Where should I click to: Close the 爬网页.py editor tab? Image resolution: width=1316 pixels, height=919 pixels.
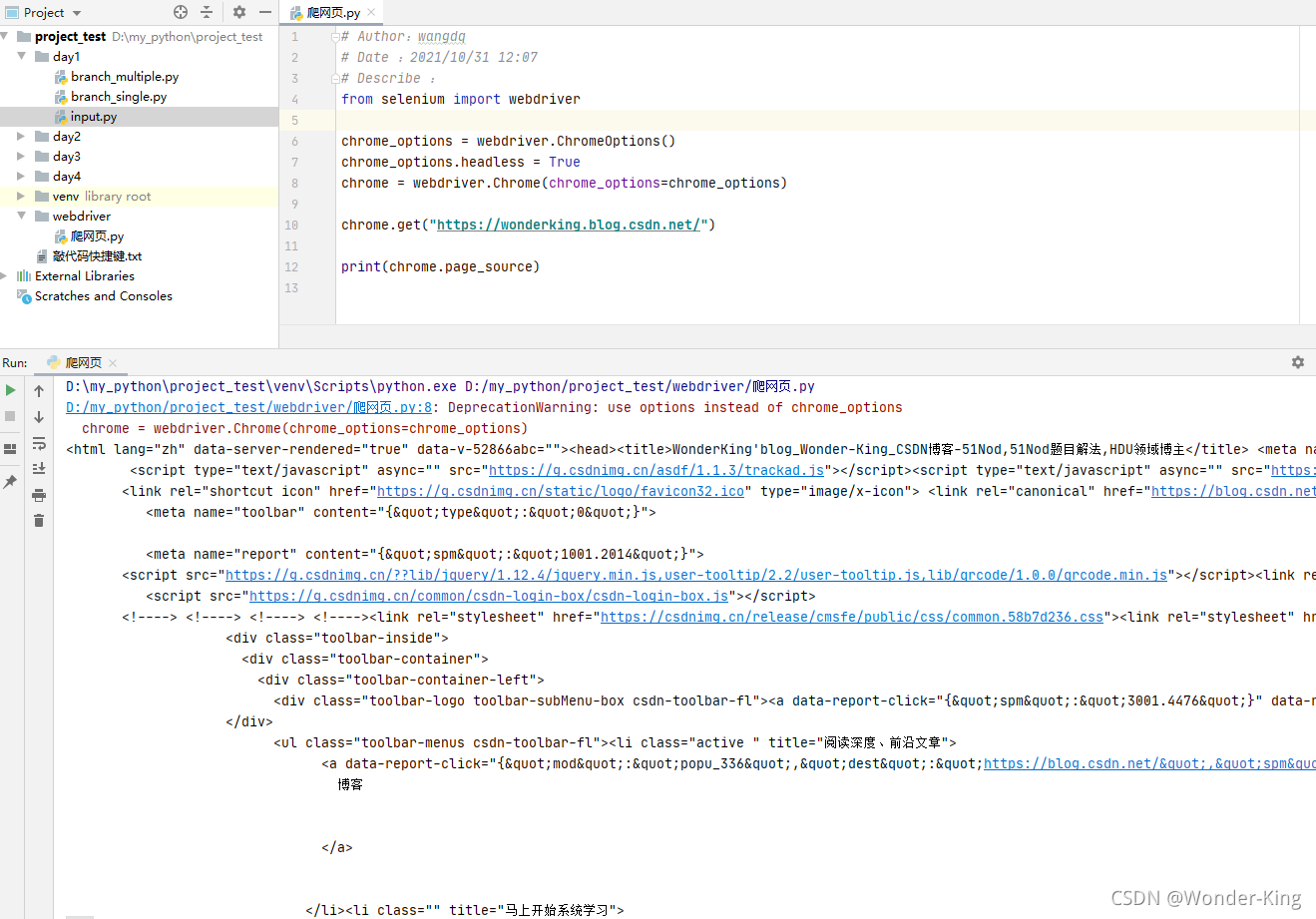tap(371, 13)
